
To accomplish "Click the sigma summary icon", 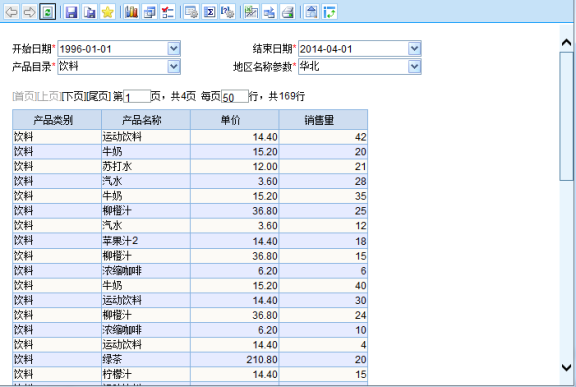I will click(209, 12).
